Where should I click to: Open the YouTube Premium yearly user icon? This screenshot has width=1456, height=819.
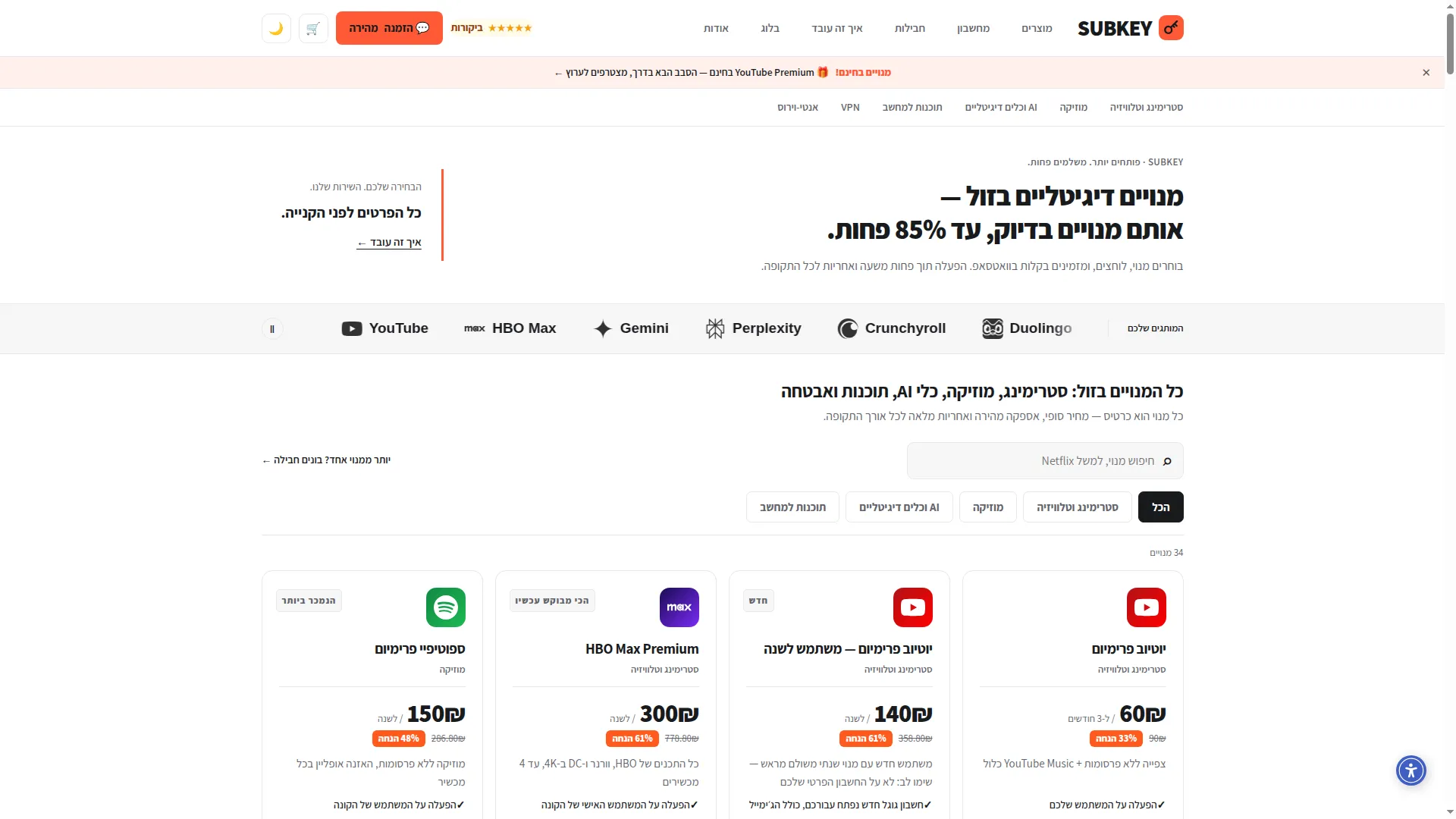click(x=913, y=607)
